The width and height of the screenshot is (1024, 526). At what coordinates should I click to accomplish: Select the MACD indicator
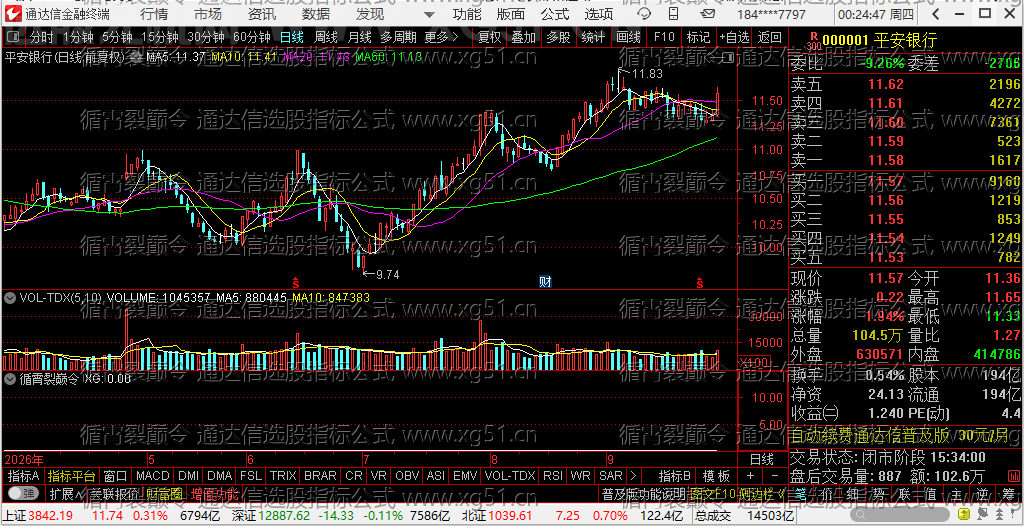tap(153, 476)
